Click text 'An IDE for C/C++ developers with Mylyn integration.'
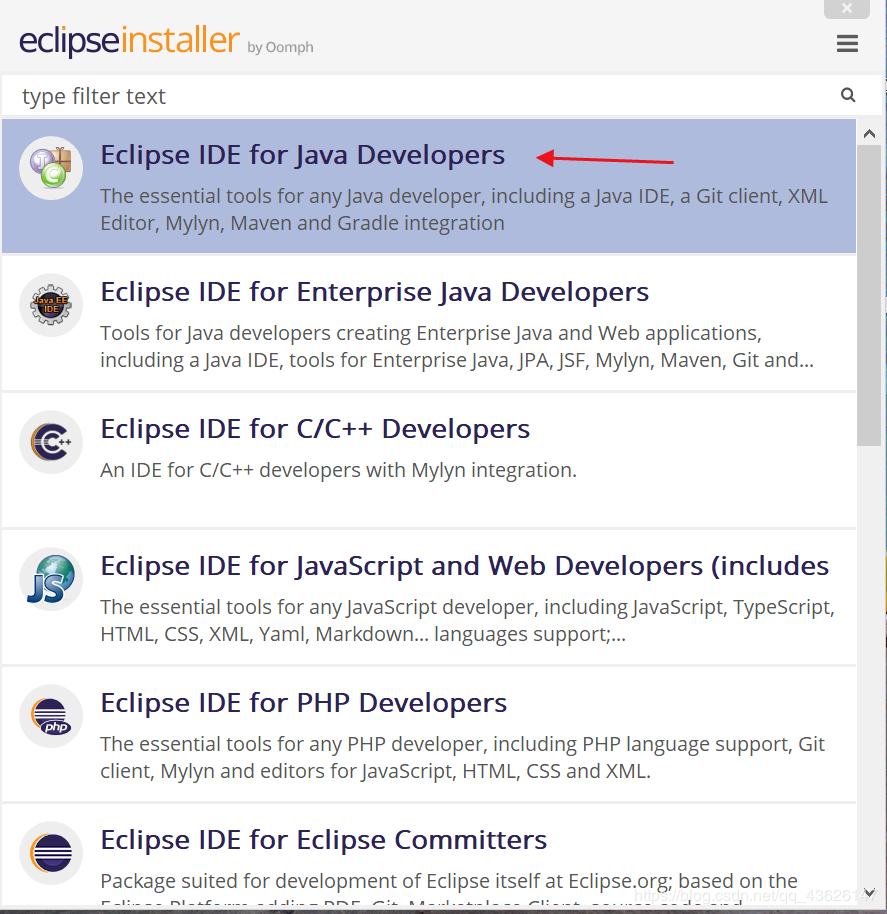Screen dimensions: 887x914 (x=339, y=470)
